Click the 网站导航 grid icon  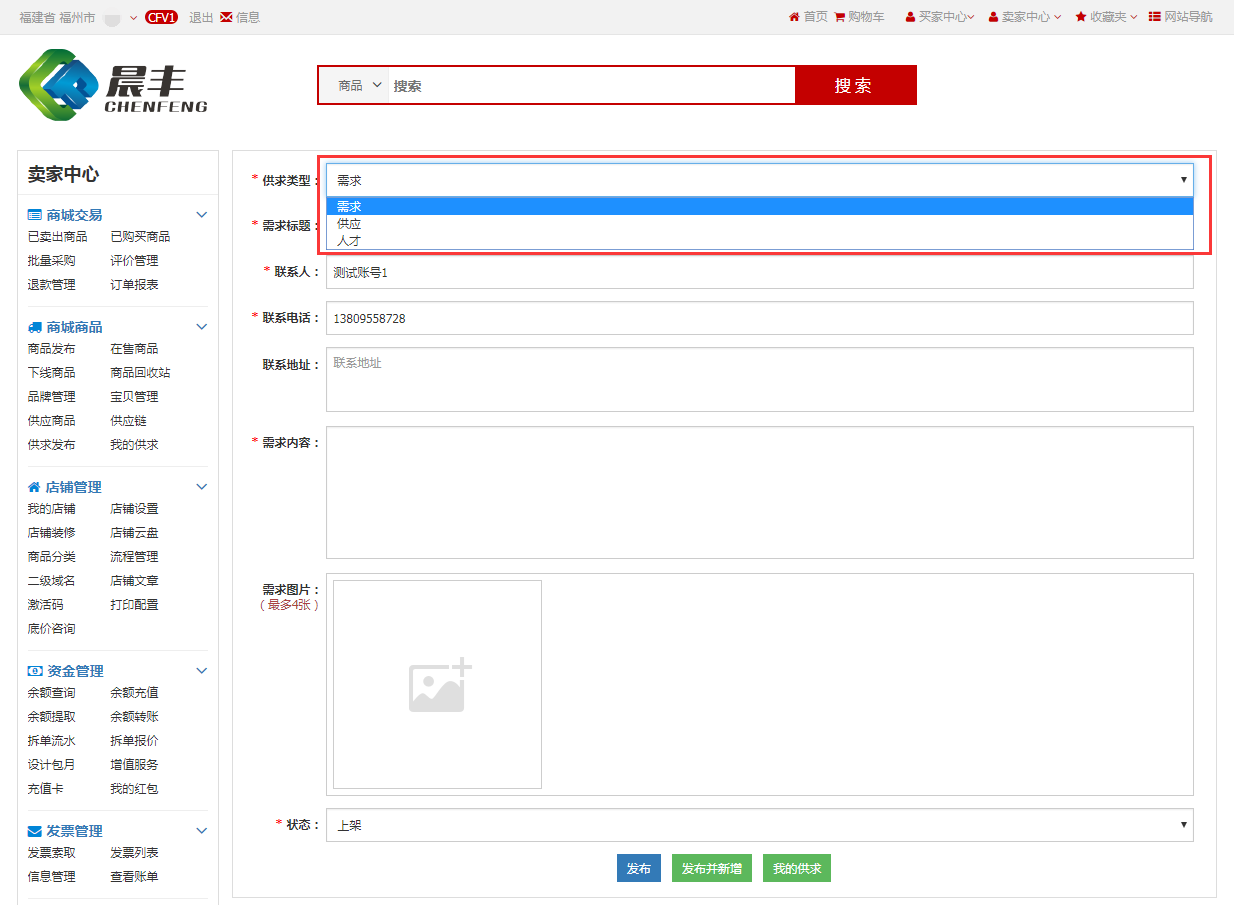(1154, 17)
